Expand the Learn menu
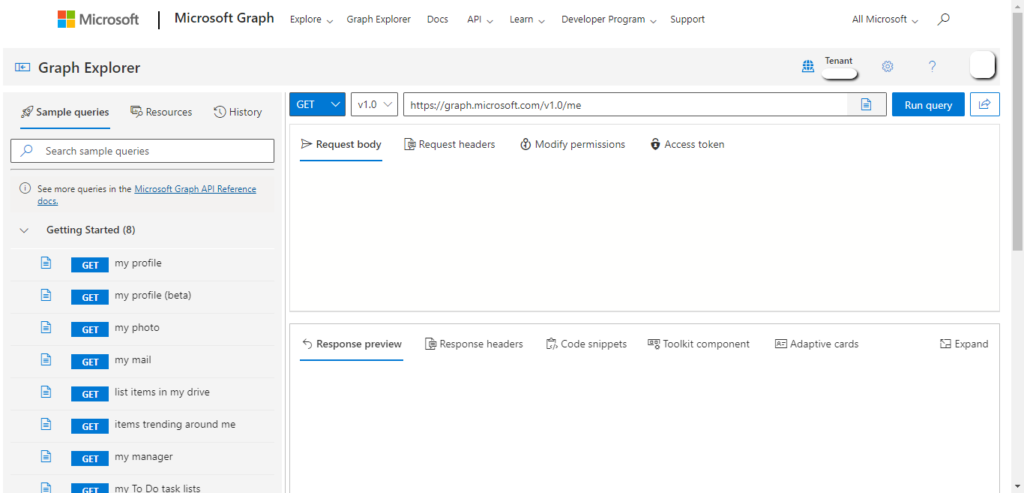Image resolution: width=1024 pixels, height=493 pixels. click(x=527, y=20)
